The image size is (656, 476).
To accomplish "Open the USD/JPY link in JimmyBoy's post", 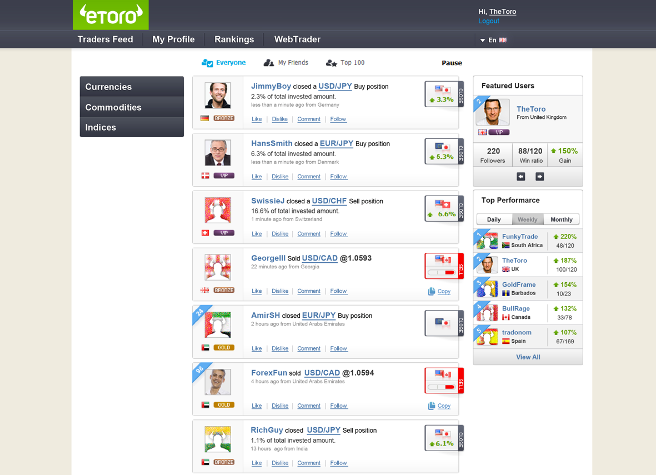I will point(335,86).
